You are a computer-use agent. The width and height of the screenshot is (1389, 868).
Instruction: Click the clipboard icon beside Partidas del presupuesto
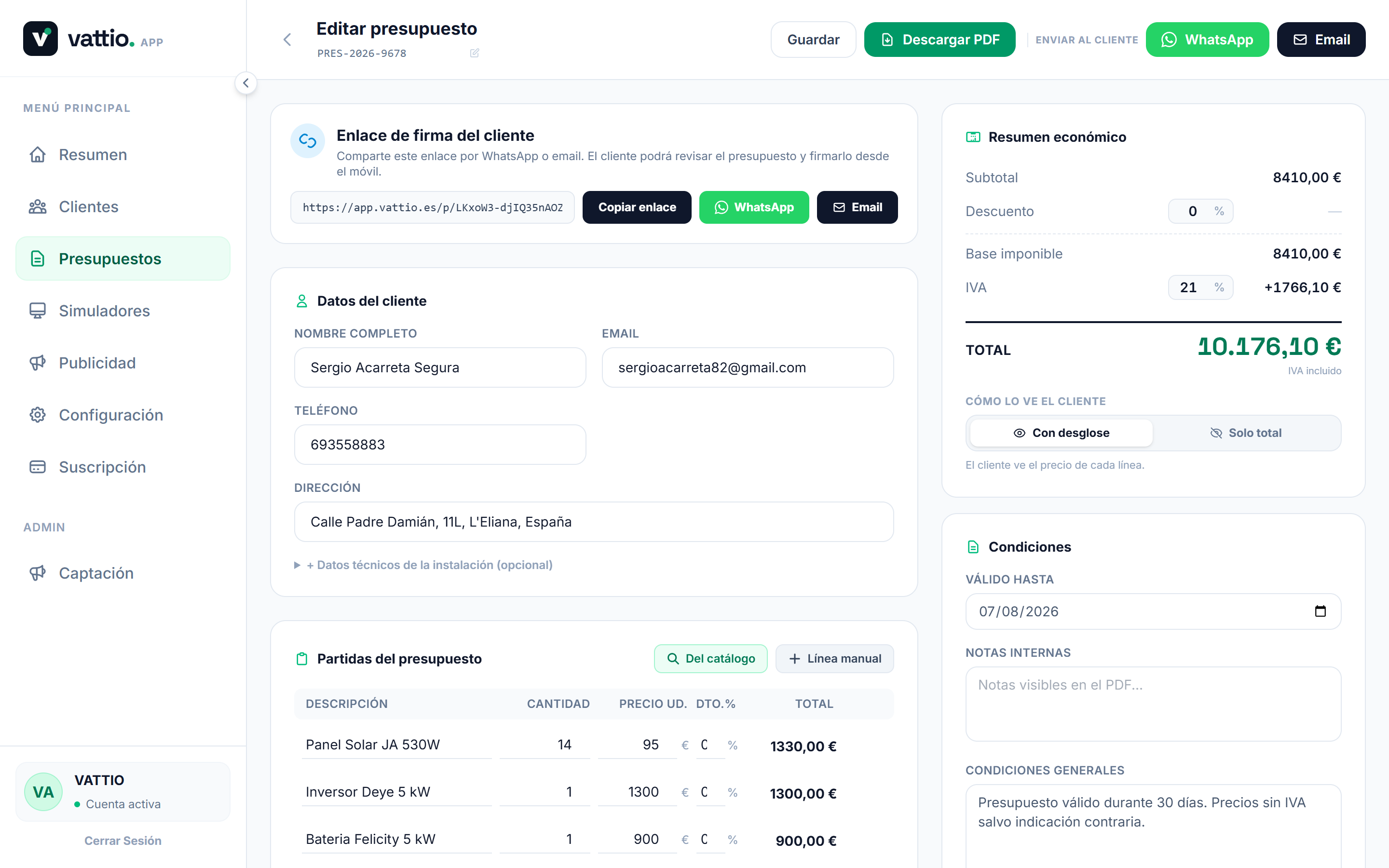301,658
